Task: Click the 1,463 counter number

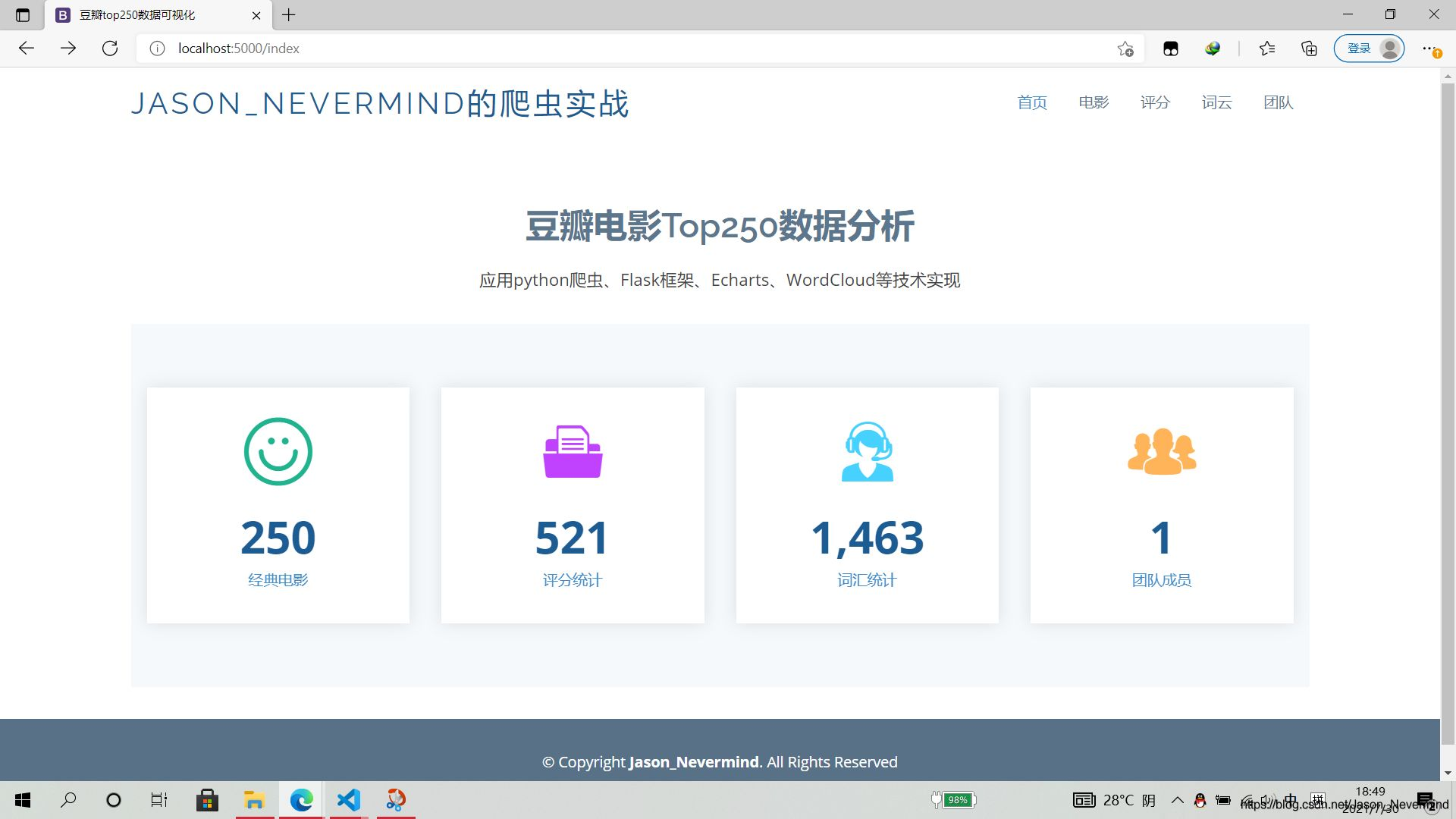Action: (x=868, y=538)
